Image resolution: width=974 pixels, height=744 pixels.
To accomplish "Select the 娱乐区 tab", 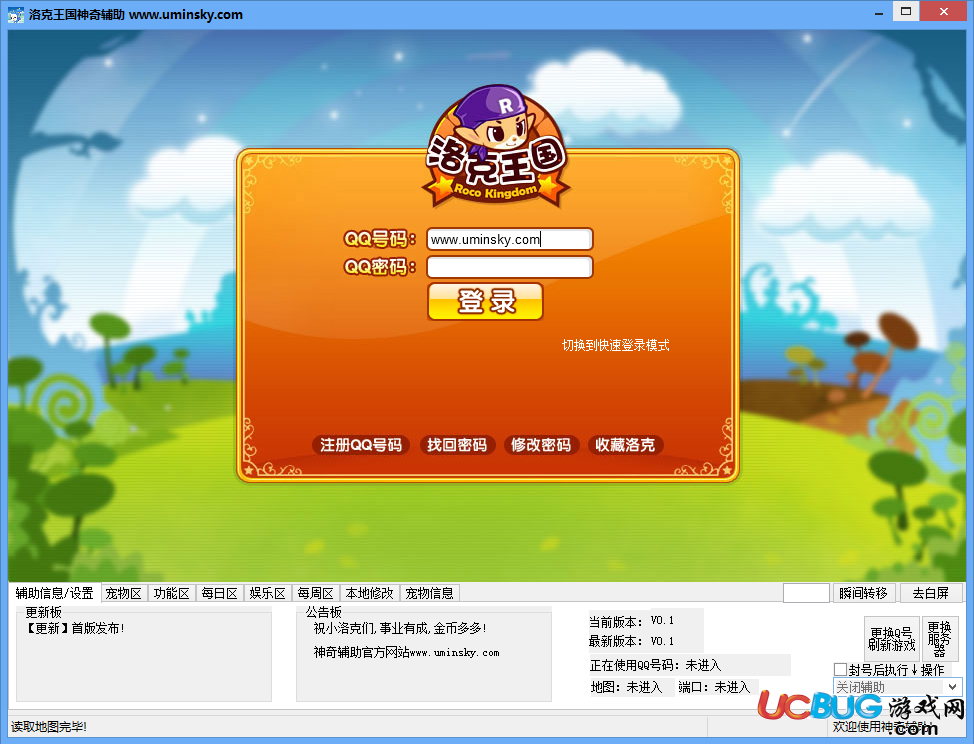I will 267,593.
